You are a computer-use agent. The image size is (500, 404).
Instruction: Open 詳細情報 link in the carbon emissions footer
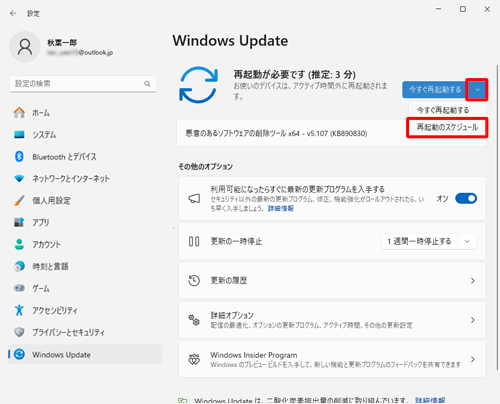click(x=430, y=400)
